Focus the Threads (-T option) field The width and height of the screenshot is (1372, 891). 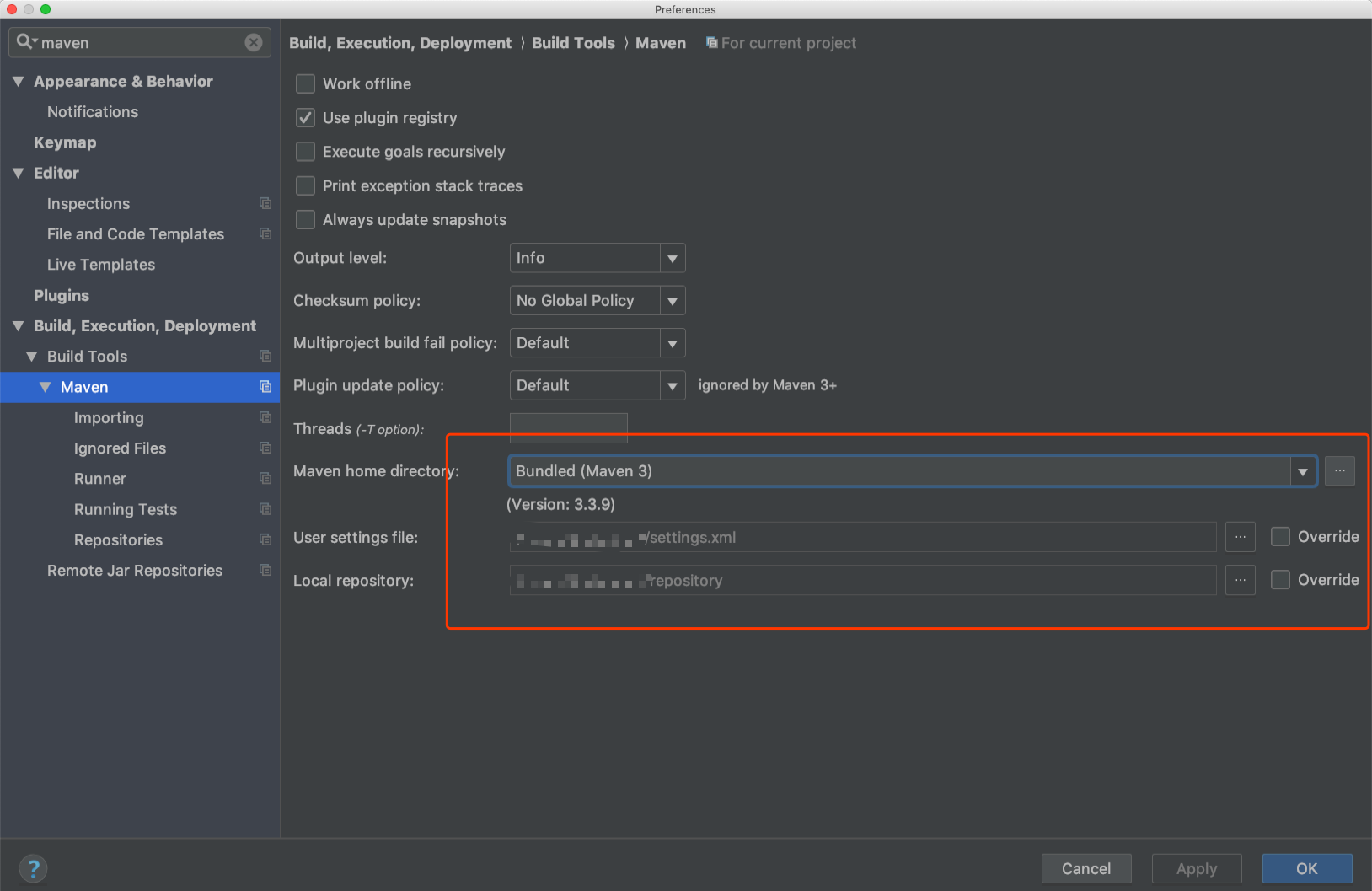pyautogui.click(x=569, y=427)
